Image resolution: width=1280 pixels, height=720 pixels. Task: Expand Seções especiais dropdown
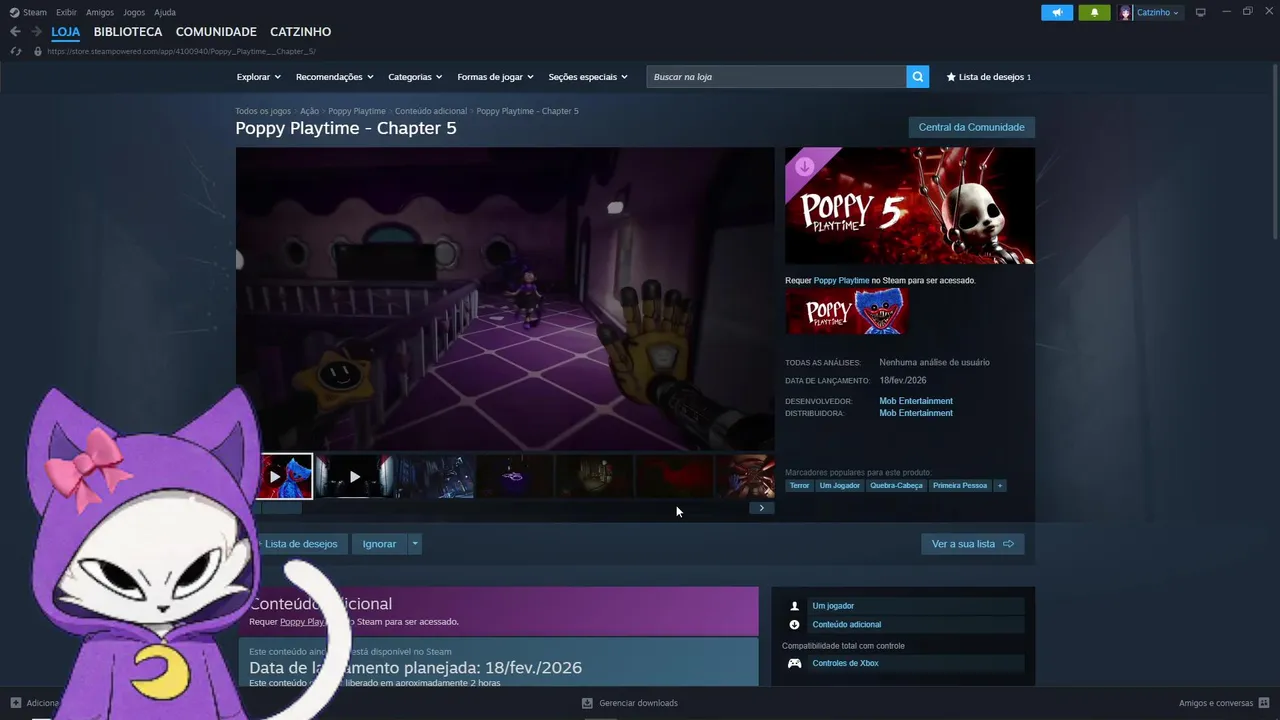click(x=588, y=77)
